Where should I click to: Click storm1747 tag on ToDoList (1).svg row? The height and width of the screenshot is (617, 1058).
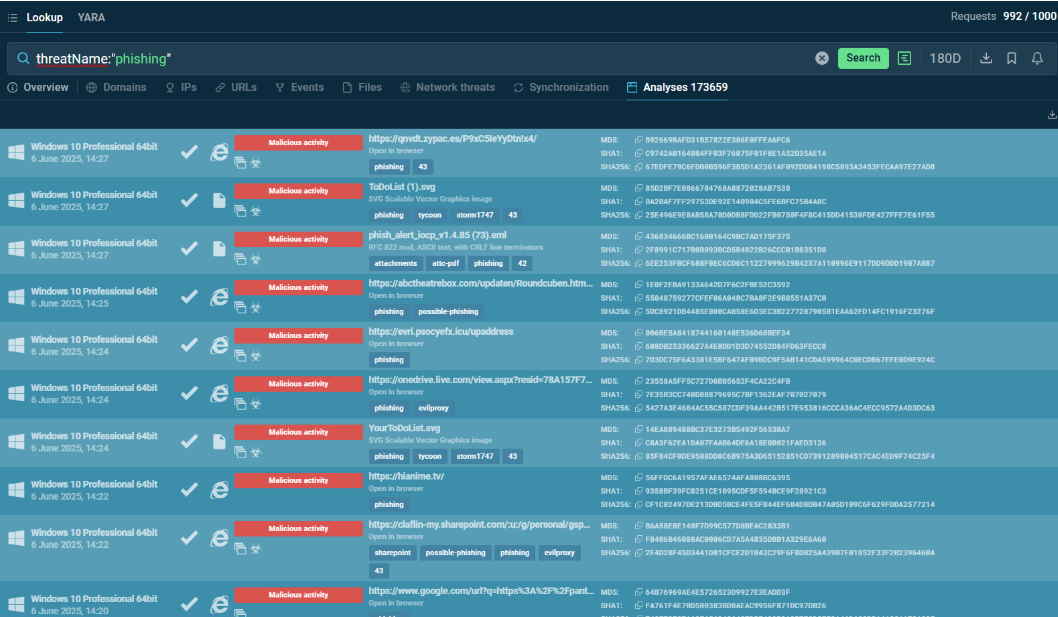tap(475, 215)
